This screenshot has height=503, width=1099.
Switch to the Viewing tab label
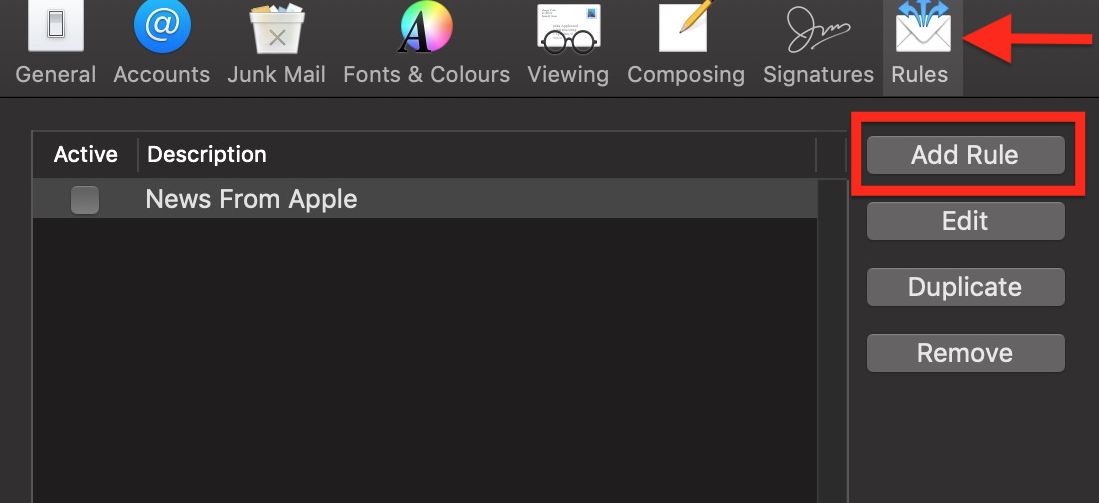(x=567, y=75)
